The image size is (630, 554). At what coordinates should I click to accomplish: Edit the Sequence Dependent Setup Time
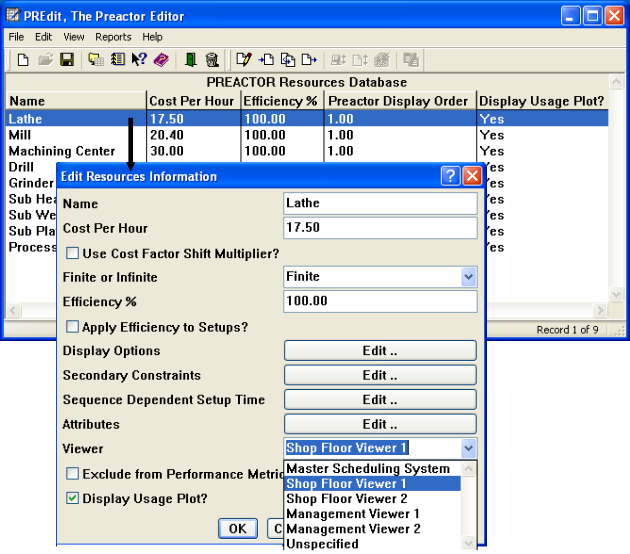tap(380, 400)
